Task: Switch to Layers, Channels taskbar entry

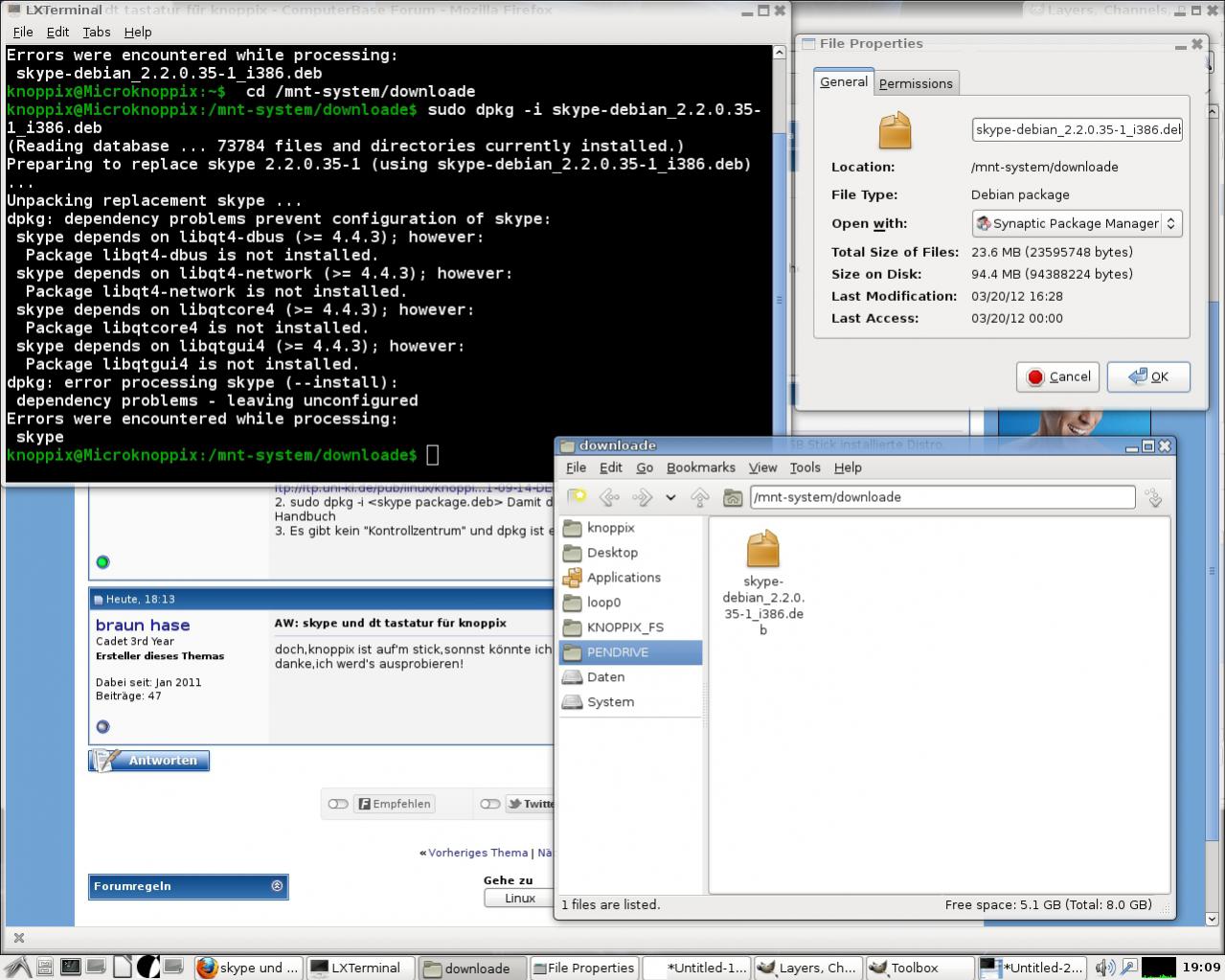Action: [x=808, y=968]
